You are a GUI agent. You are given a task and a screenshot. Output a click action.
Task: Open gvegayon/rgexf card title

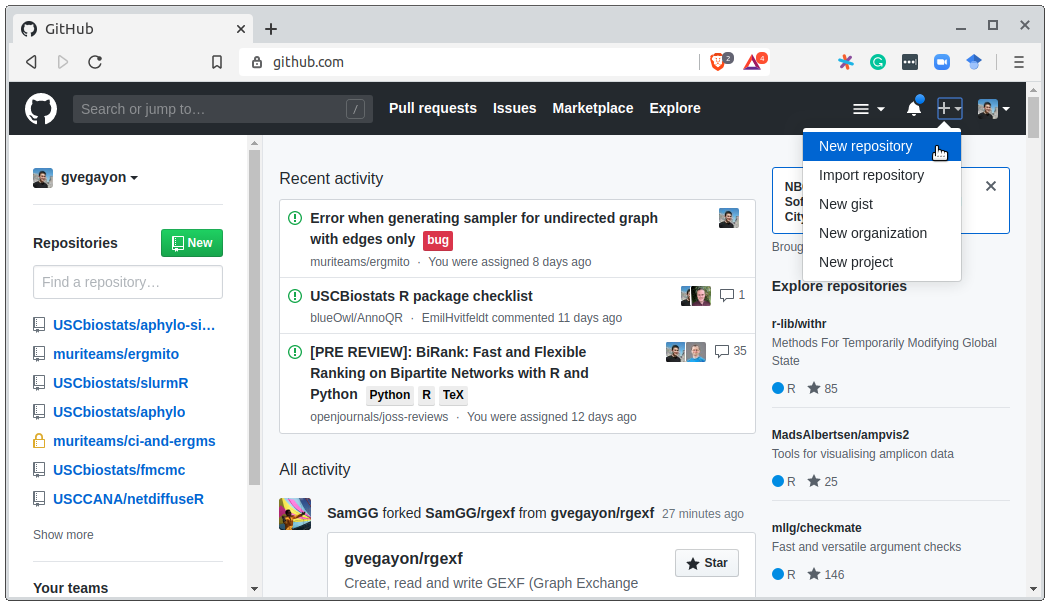tap(403, 558)
